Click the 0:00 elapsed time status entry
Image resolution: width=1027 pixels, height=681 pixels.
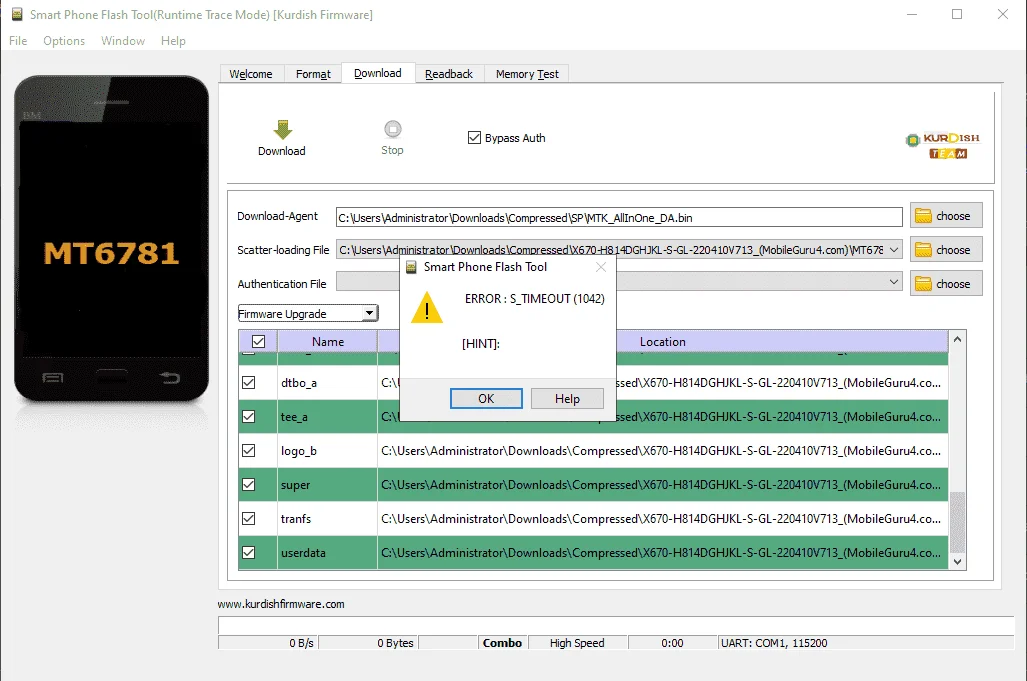(x=672, y=643)
